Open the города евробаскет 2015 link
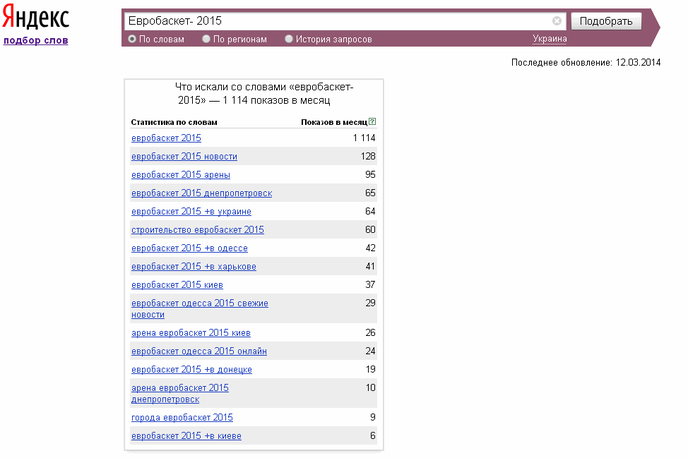The width and height of the screenshot is (688, 458). pos(182,417)
